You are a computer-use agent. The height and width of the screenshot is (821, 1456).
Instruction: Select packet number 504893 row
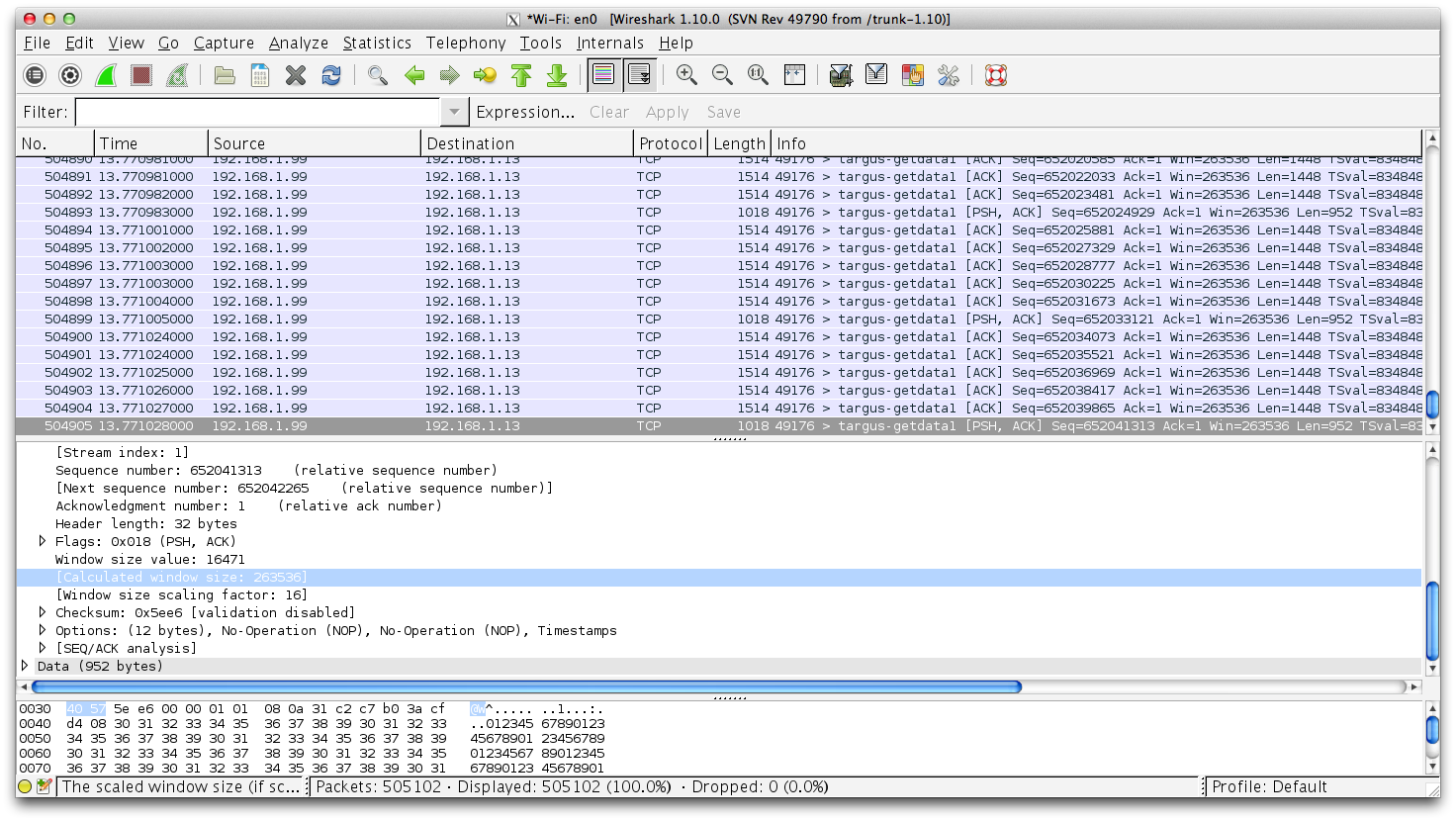point(719,212)
